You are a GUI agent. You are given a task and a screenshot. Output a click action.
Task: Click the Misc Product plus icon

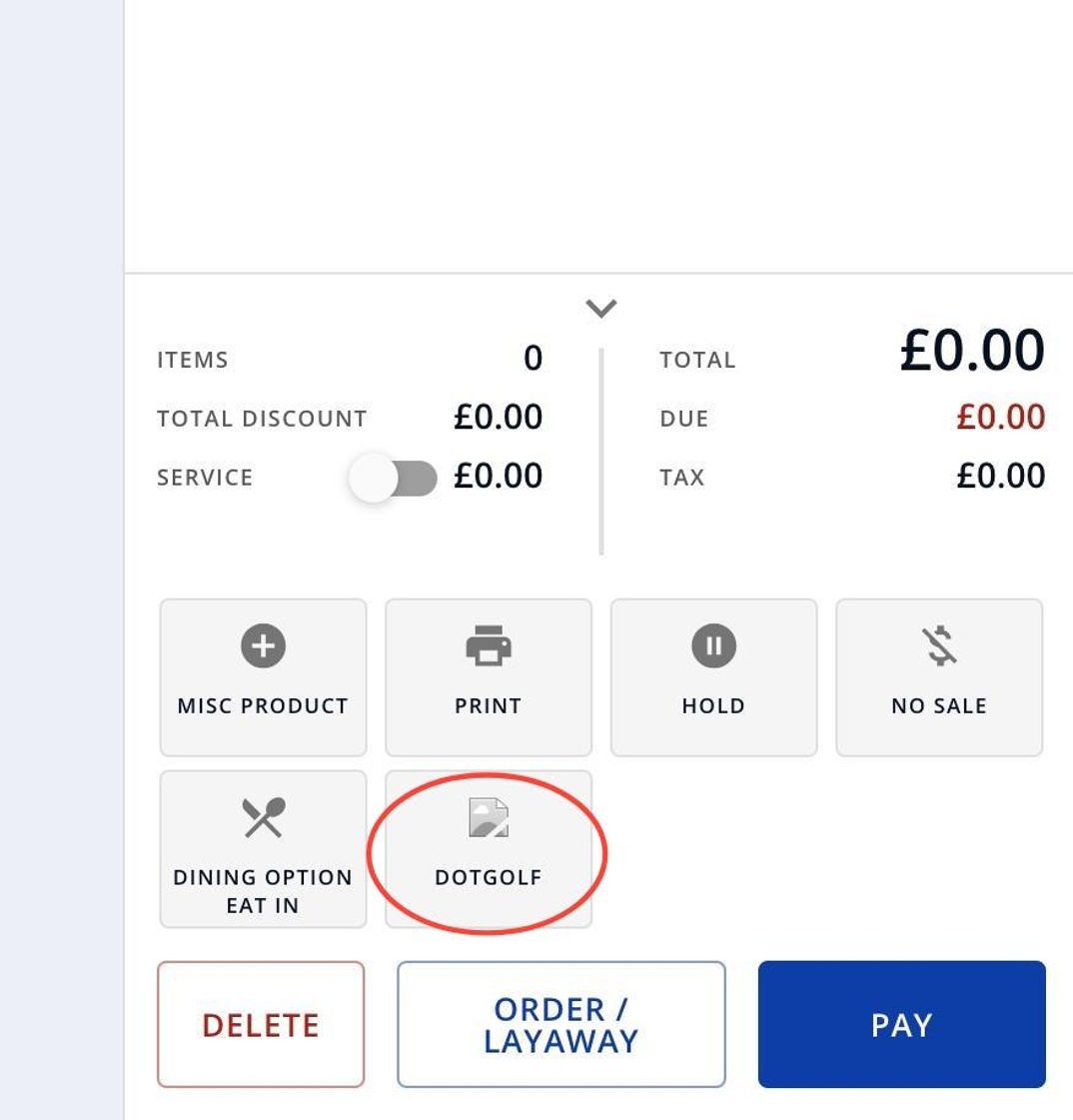tap(263, 645)
